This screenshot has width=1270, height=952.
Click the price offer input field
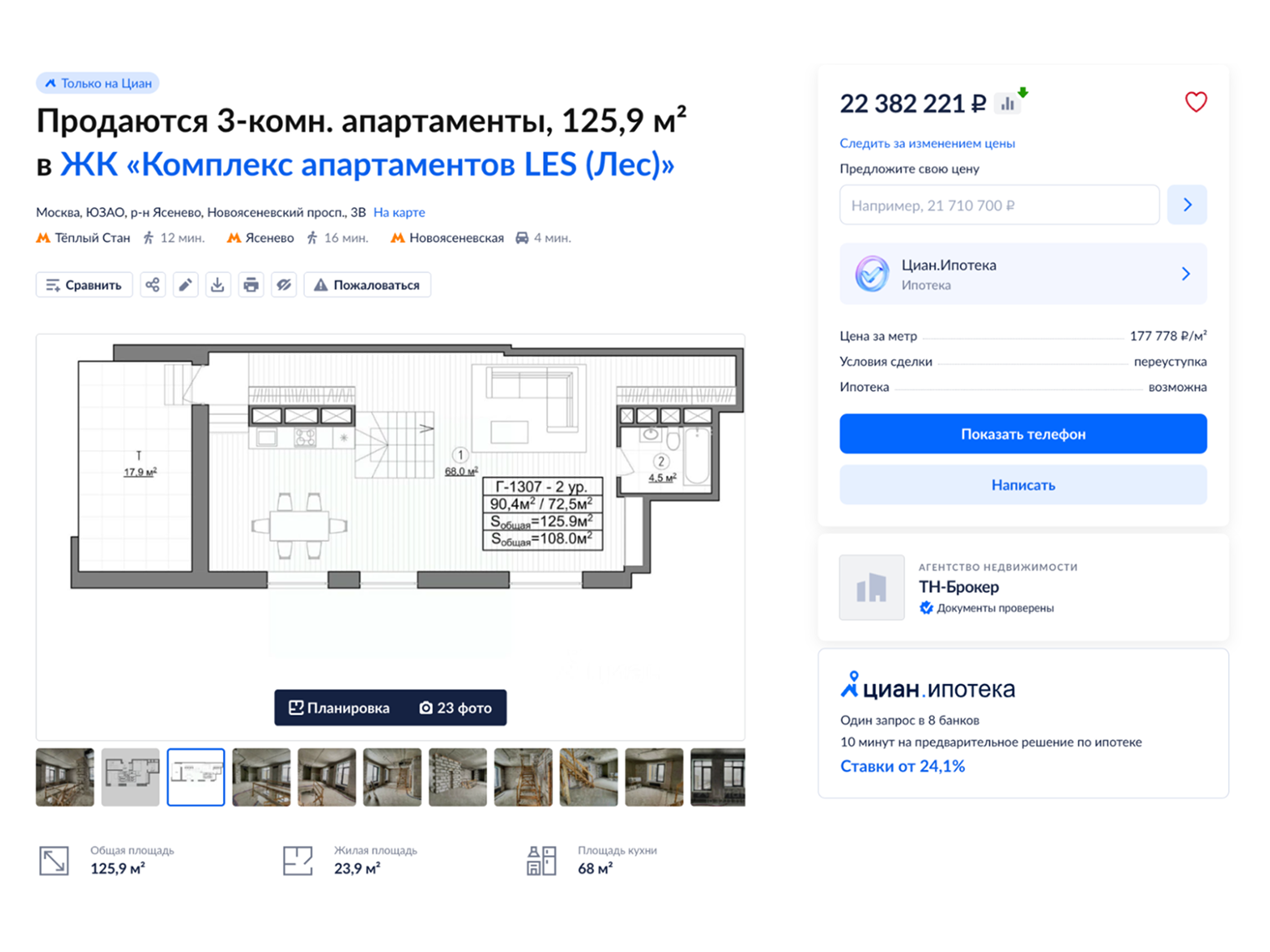click(998, 205)
